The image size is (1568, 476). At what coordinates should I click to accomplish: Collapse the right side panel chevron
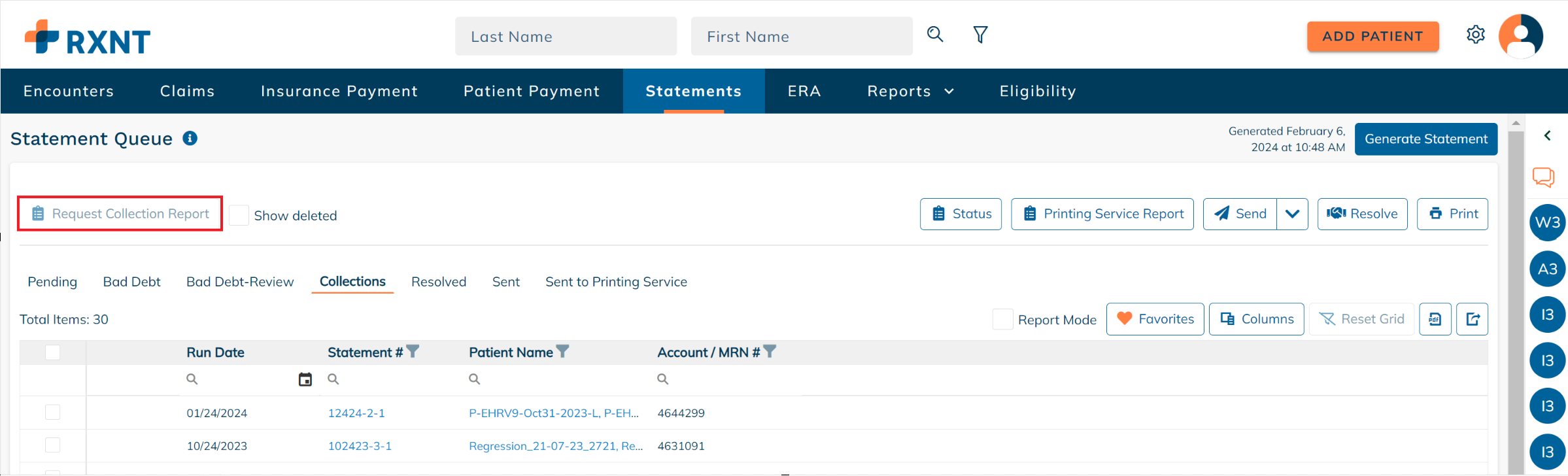[1547, 135]
